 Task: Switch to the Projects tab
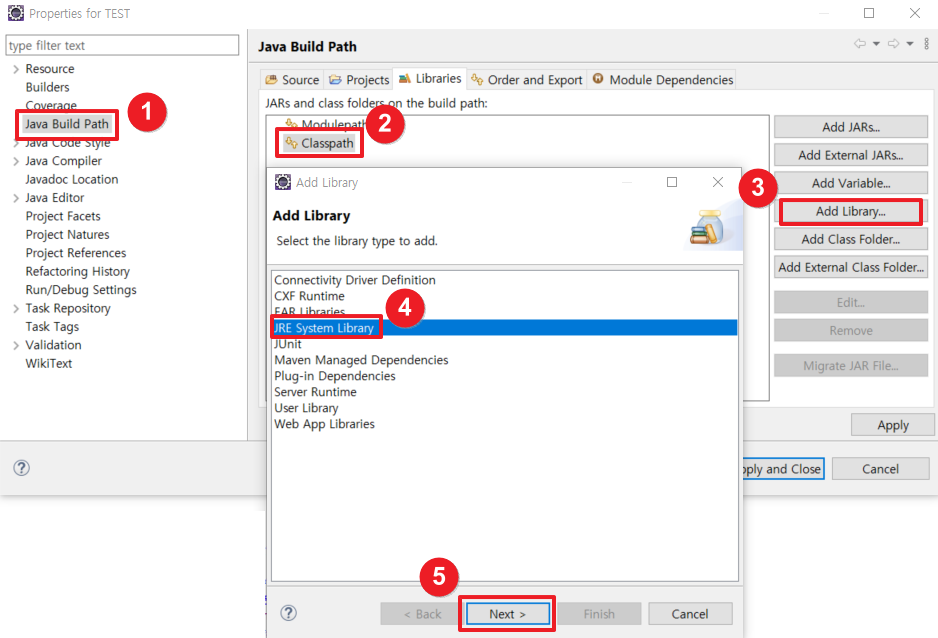point(358,79)
